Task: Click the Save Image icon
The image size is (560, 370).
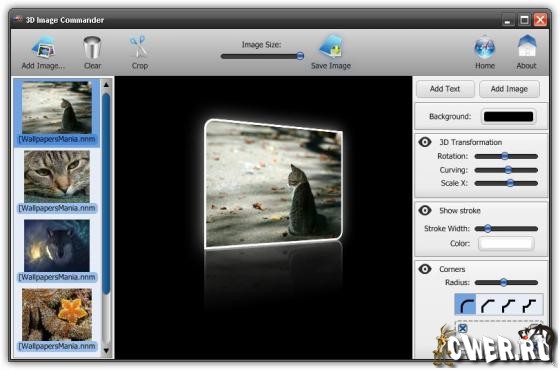Action: point(331,47)
